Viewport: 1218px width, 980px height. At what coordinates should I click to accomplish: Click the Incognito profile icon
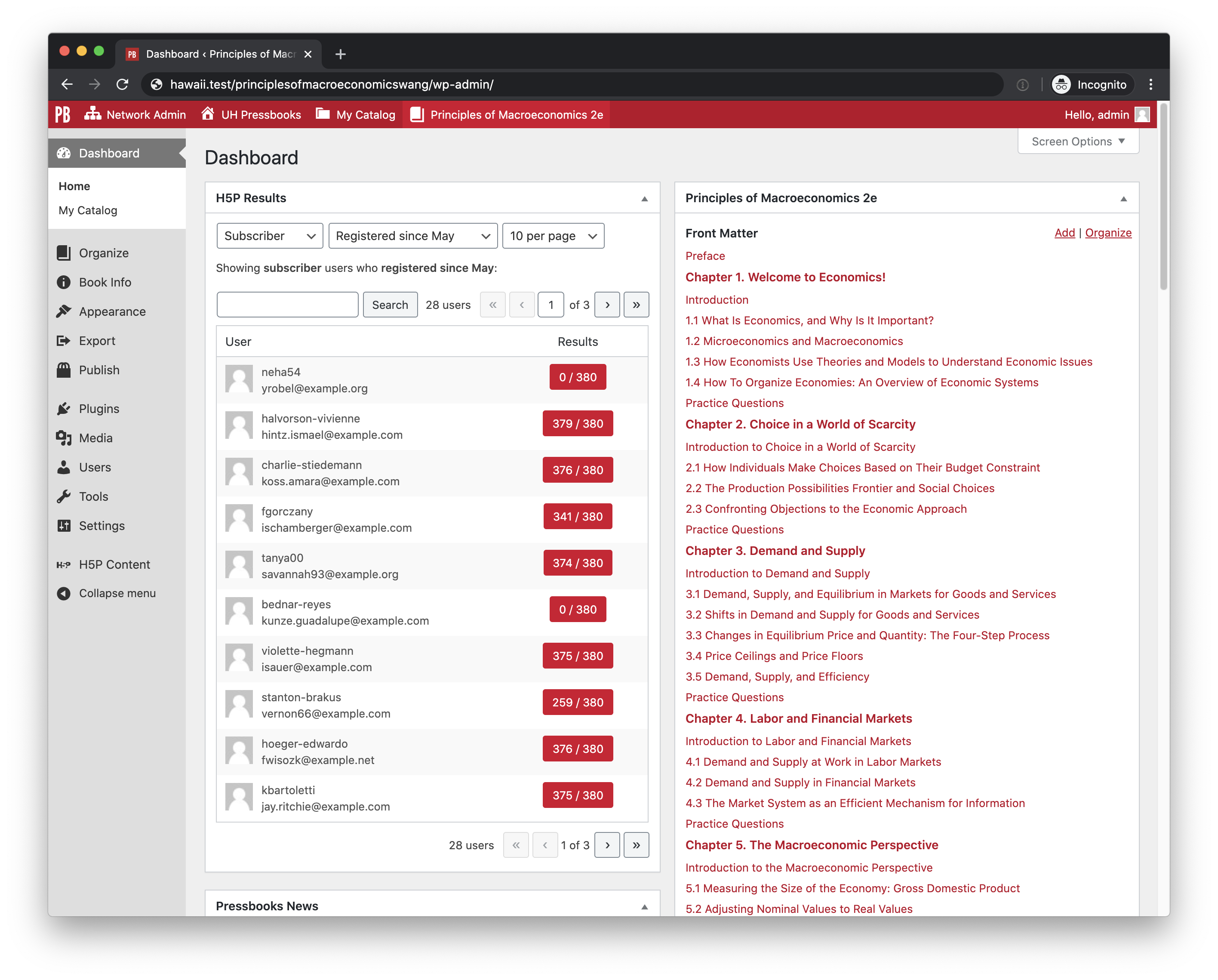click(x=1061, y=84)
